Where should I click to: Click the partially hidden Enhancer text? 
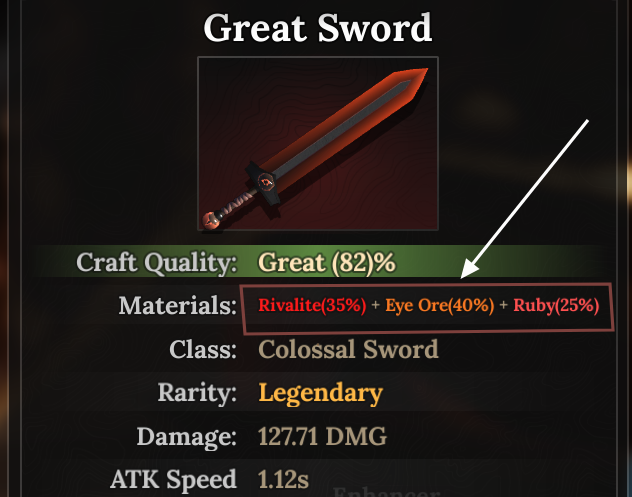click(386, 491)
